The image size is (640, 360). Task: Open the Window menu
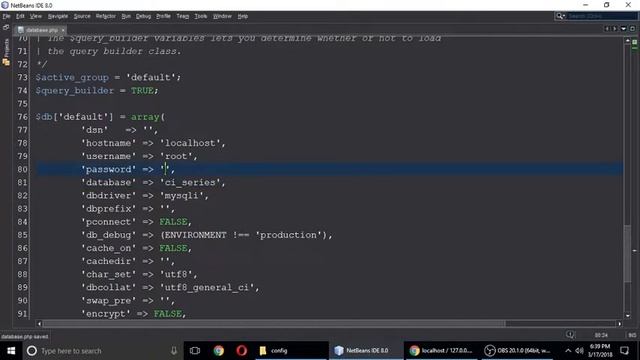click(222, 16)
